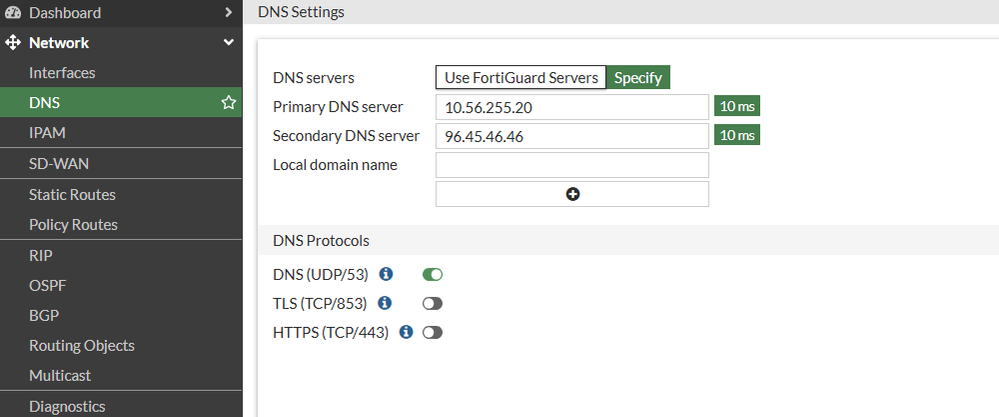Click the Secondary DNS server field
The height and width of the screenshot is (417, 999).
pos(571,136)
